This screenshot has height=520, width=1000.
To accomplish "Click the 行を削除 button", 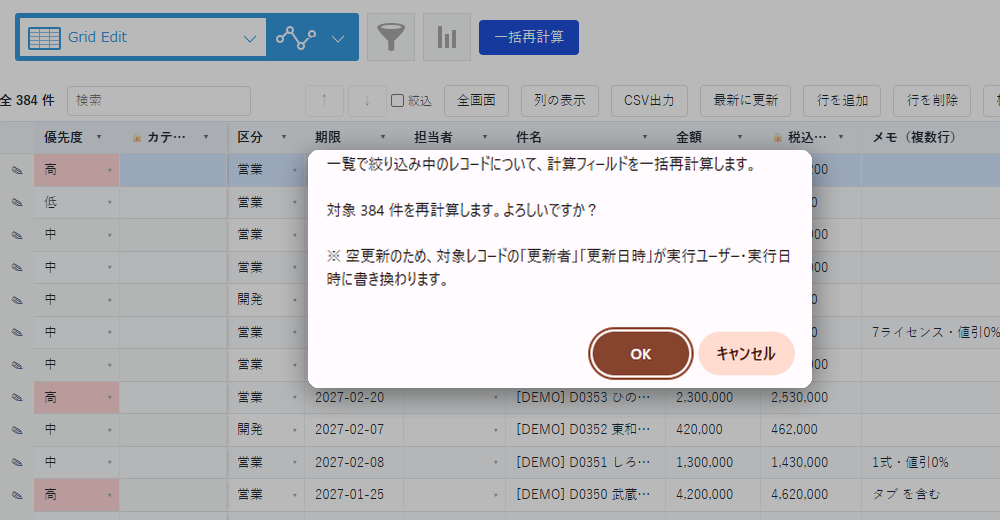I will (x=932, y=101).
